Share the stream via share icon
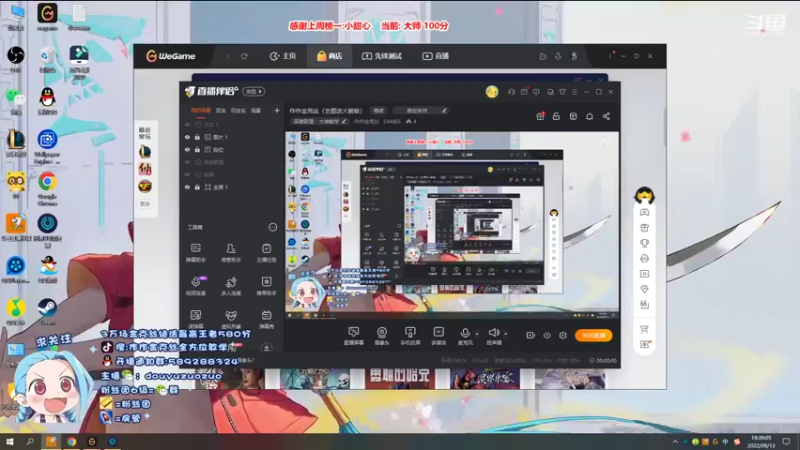This screenshot has width=800, height=450. coord(606,116)
